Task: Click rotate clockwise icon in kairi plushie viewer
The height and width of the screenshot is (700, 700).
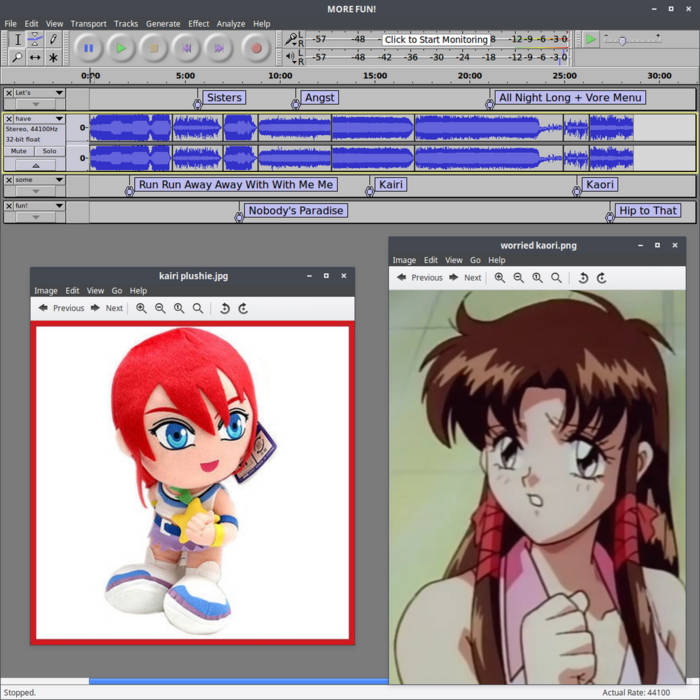Action: (x=243, y=308)
